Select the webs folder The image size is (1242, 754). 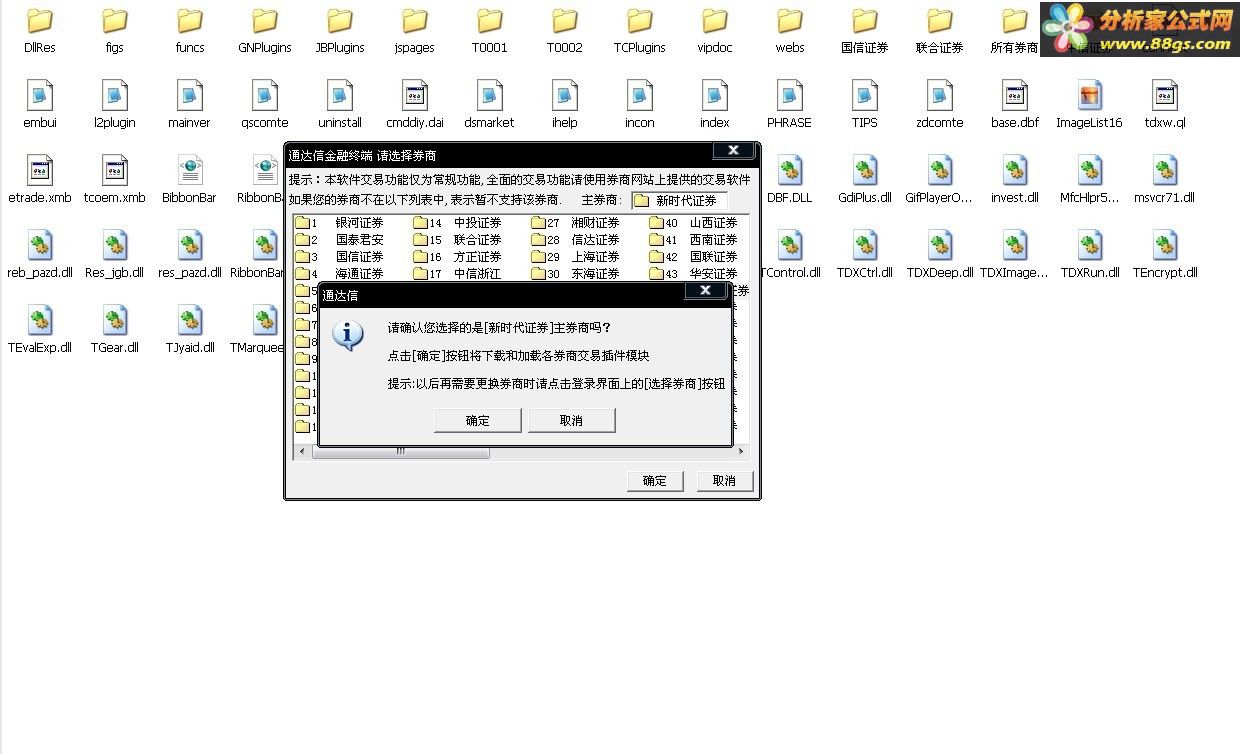pos(790,30)
